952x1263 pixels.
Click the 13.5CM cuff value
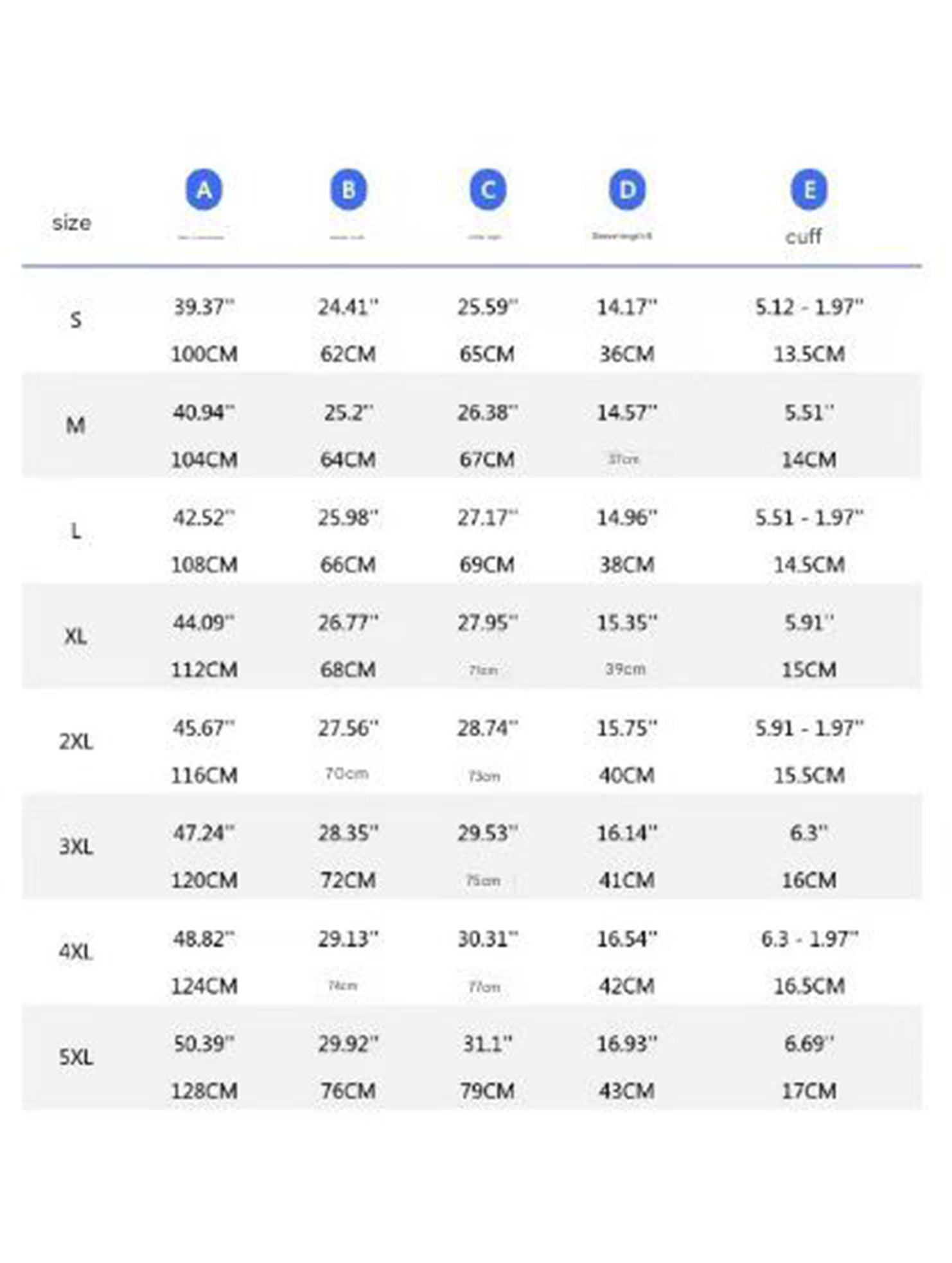[809, 354]
